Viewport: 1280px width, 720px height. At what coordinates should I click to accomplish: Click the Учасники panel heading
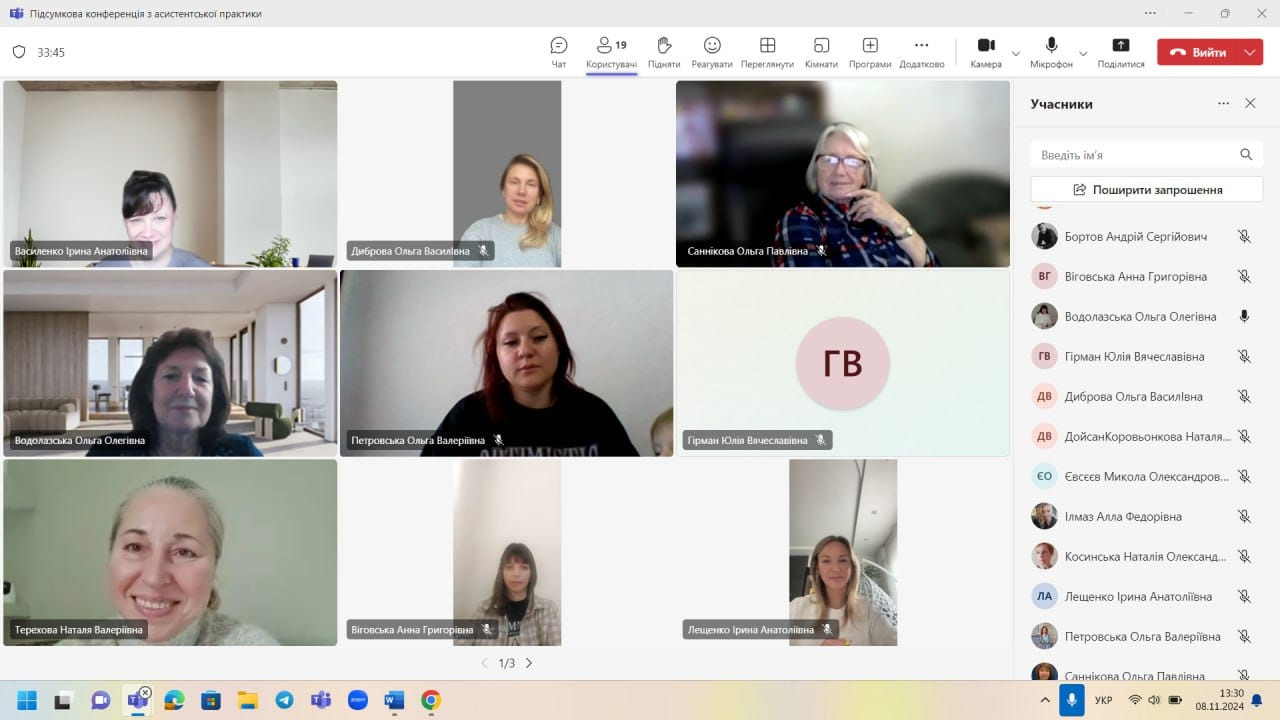tap(1061, 104)
